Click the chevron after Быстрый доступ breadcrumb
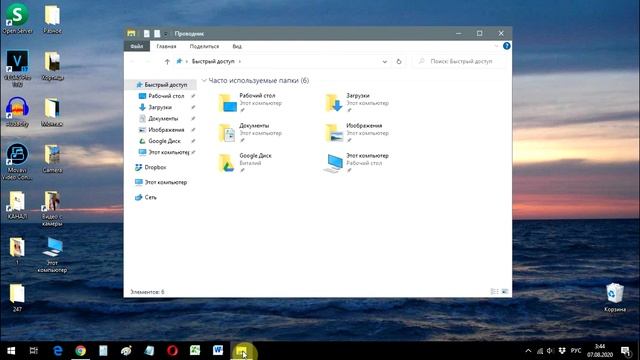This screenshot has width=640, height=360. (240, 62)
